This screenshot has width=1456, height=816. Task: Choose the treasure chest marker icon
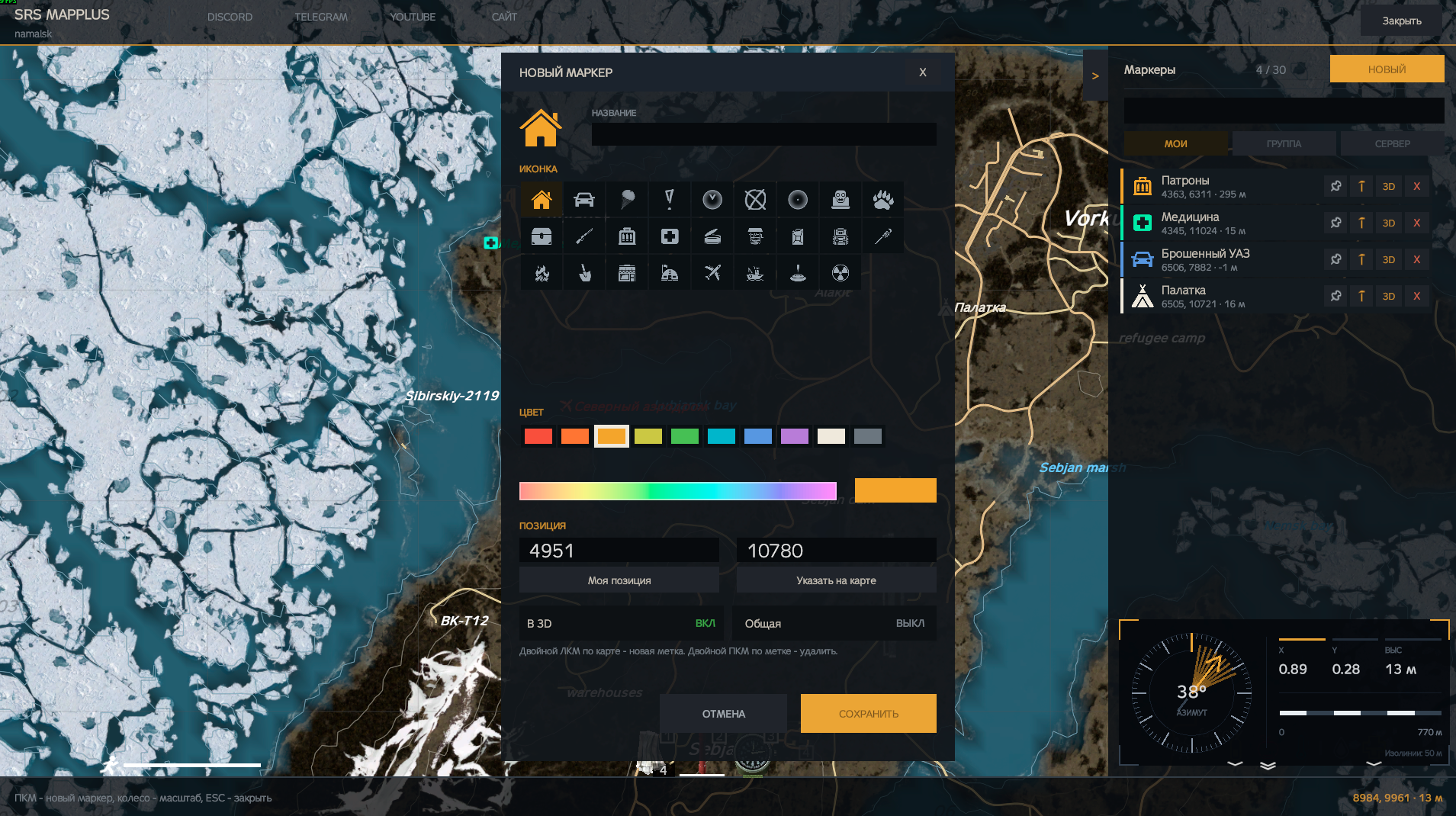(542, 236)
